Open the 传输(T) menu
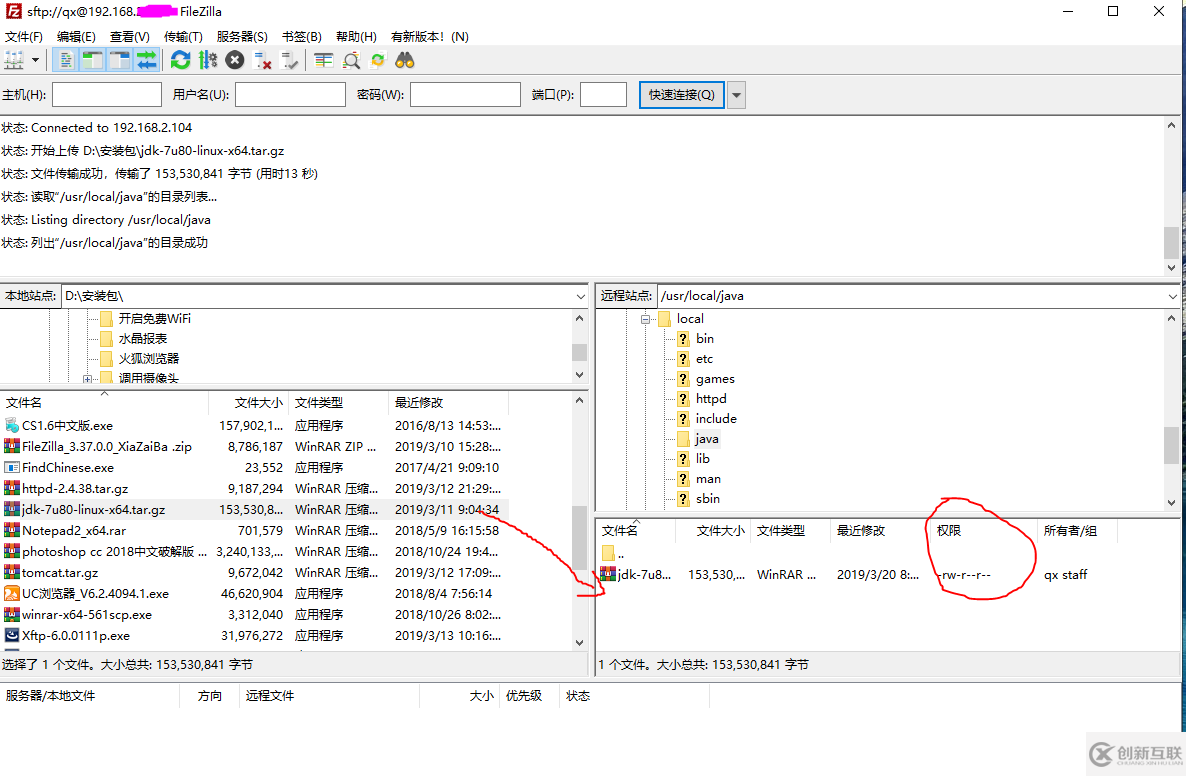 tap(183, 36)
